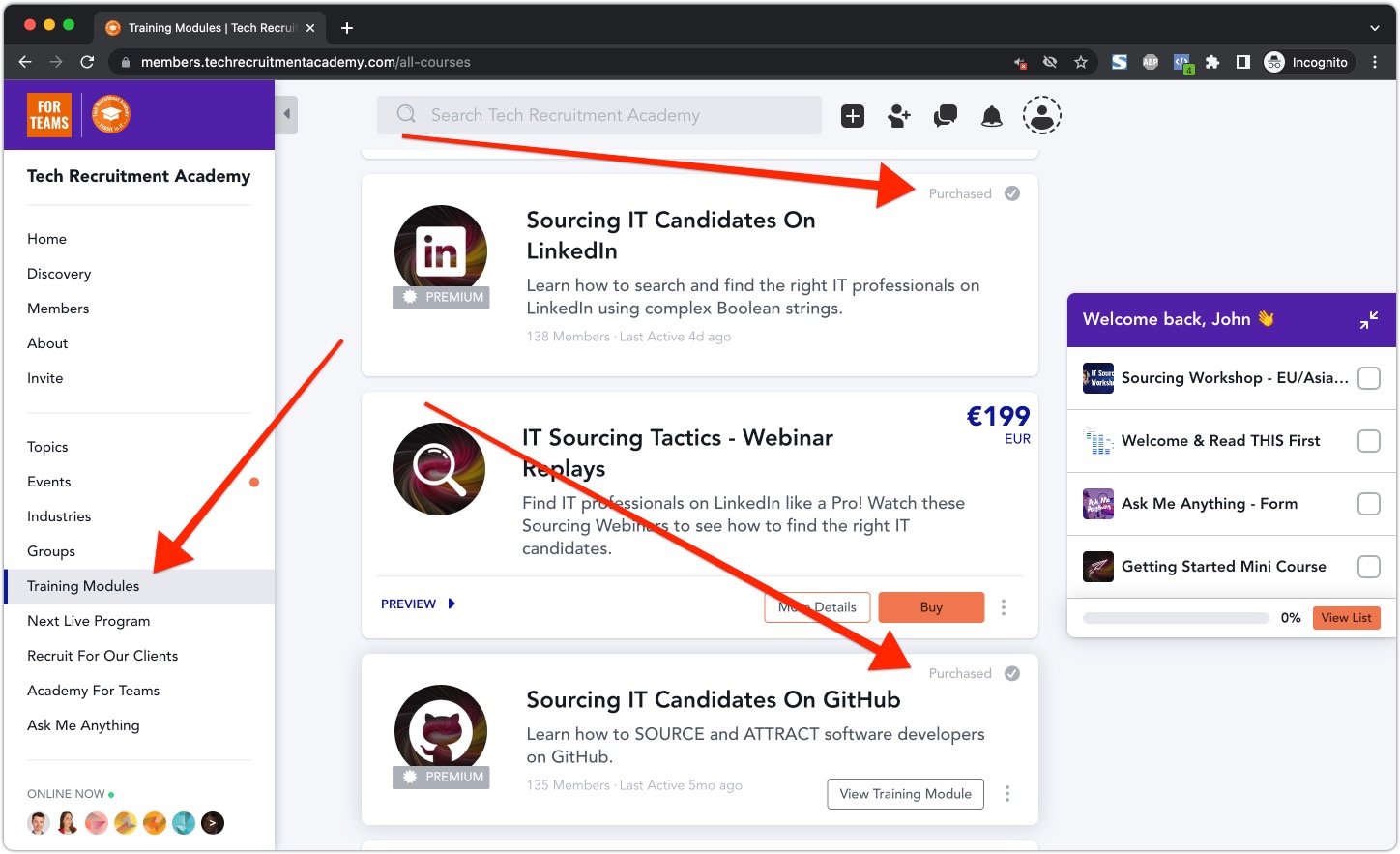Click the View List button
The height and width of the screenshot is (854, 1400).
tap(1346, 618)
